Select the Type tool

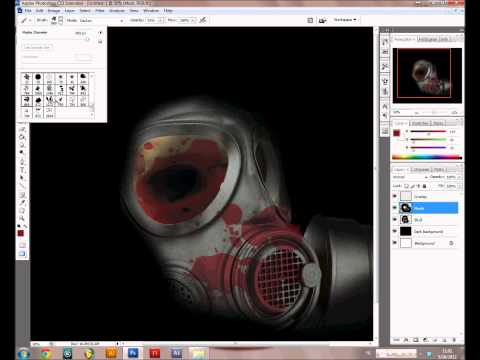tap(22, 170)
